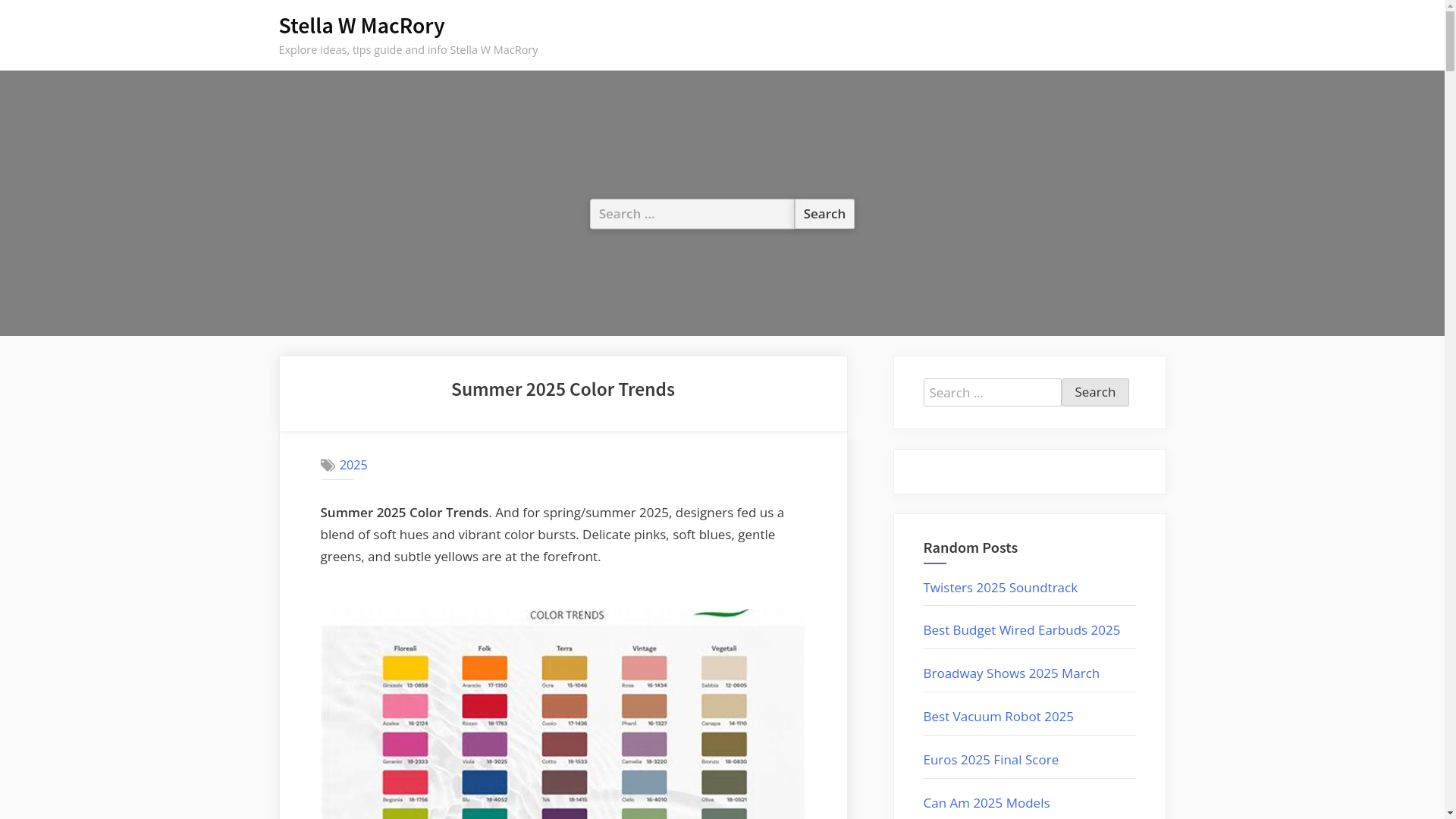Open Can Am 2025 Models post
The height and width of the screenshot is (819, 1456).
[986, 802]
